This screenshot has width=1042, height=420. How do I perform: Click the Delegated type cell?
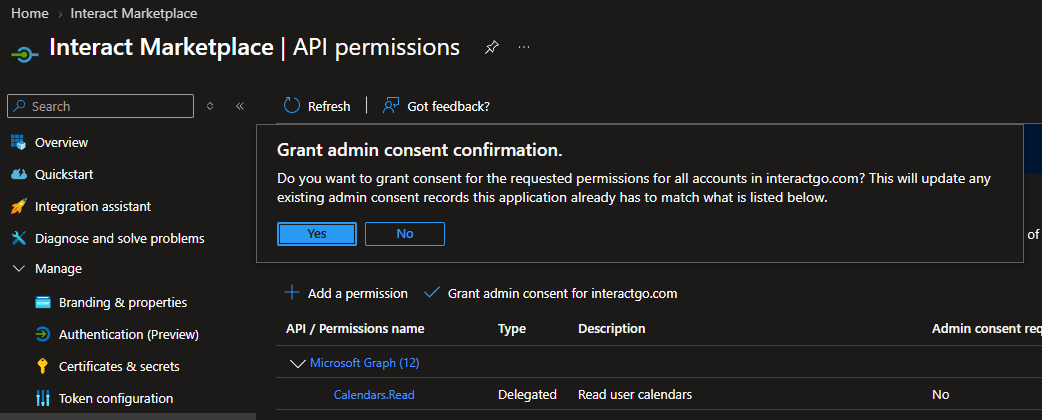[527, 395]
